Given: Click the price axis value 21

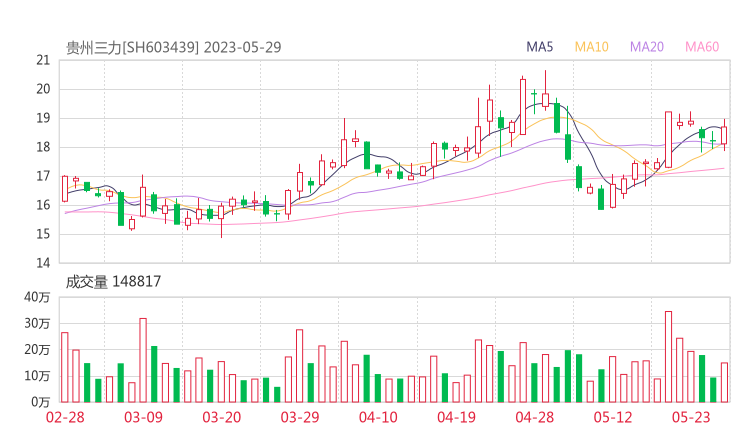Looking at the screenshot, I should (x=43, y=60).
